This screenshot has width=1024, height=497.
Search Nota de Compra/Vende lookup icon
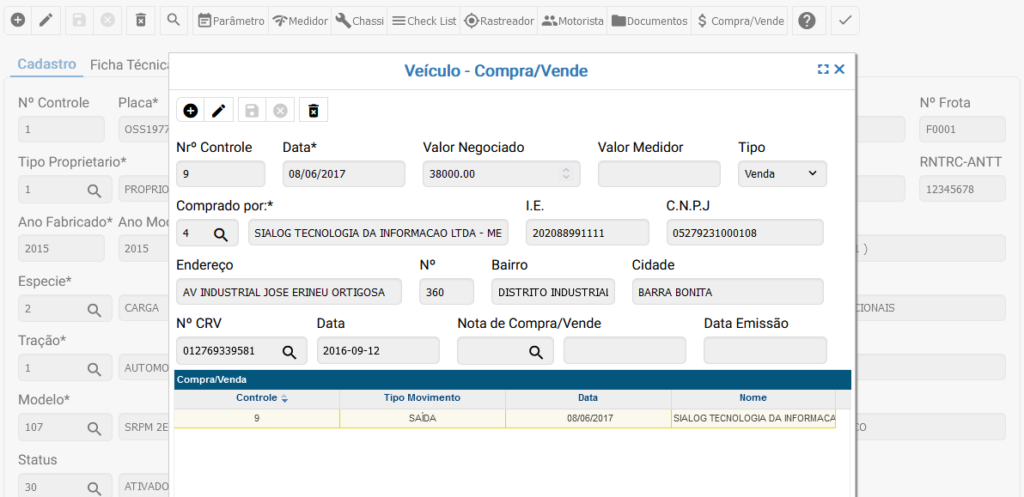click(x=536, y=351)
